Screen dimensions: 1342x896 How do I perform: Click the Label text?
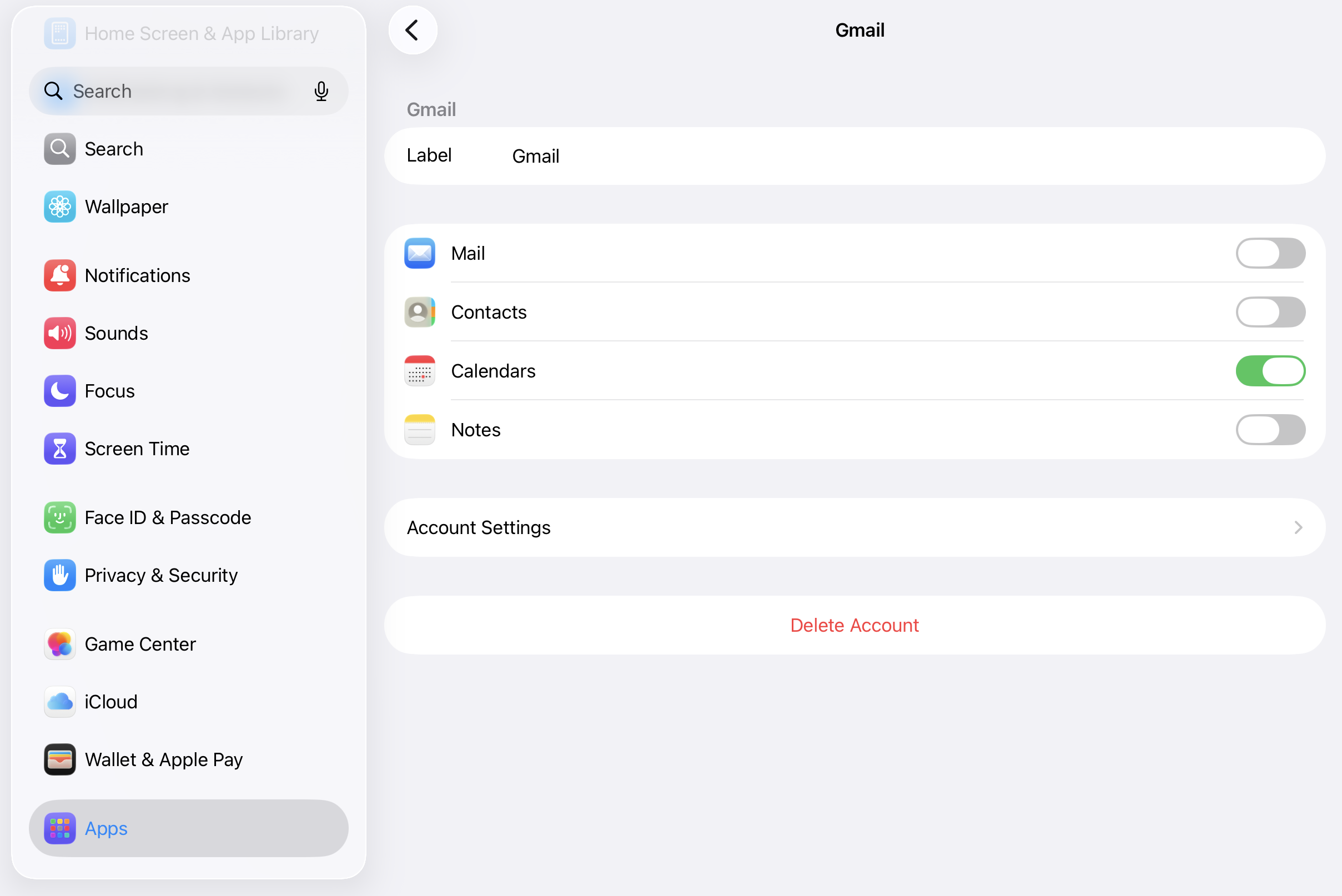point(429,155)
